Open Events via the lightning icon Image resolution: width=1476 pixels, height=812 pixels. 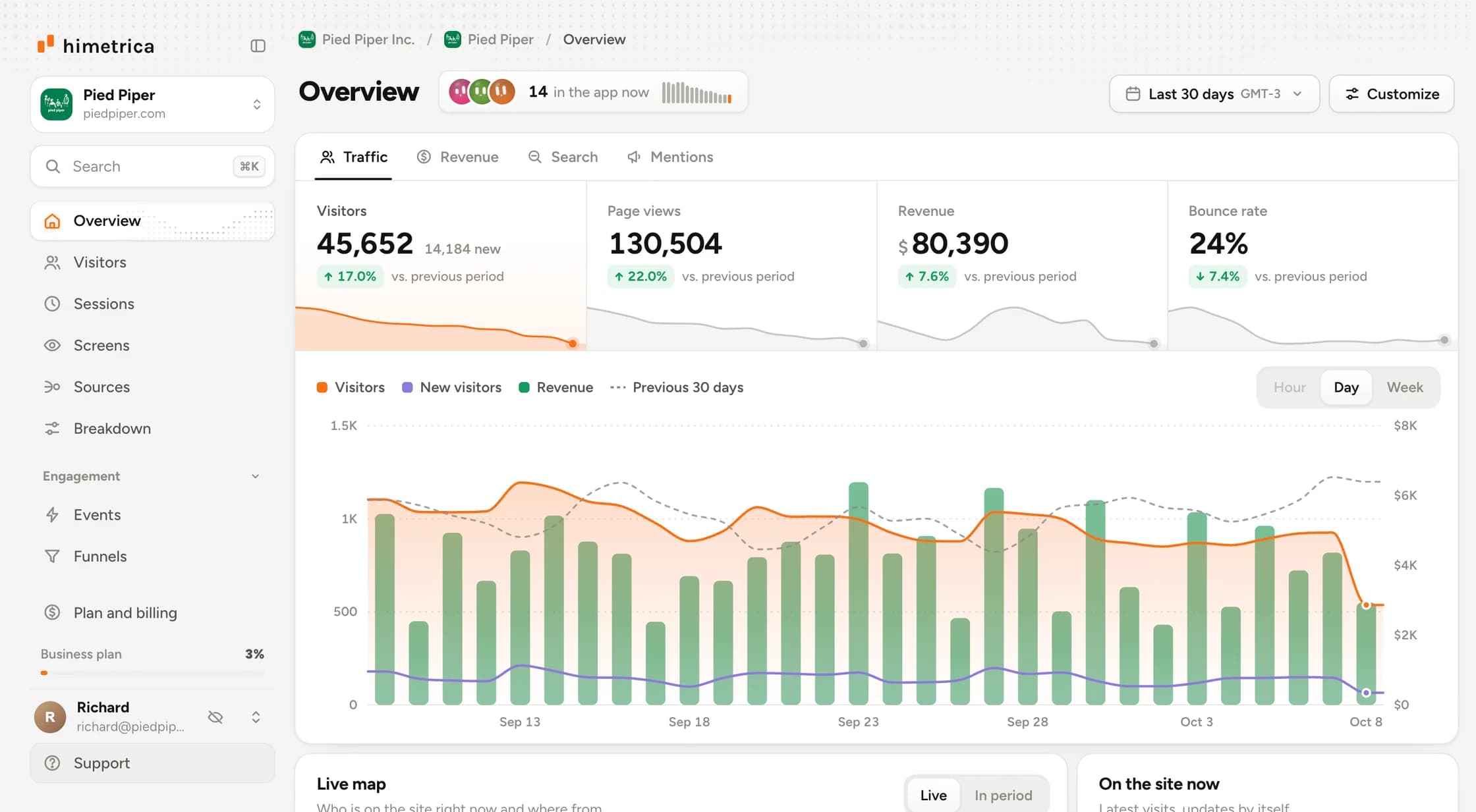point(52,514)
